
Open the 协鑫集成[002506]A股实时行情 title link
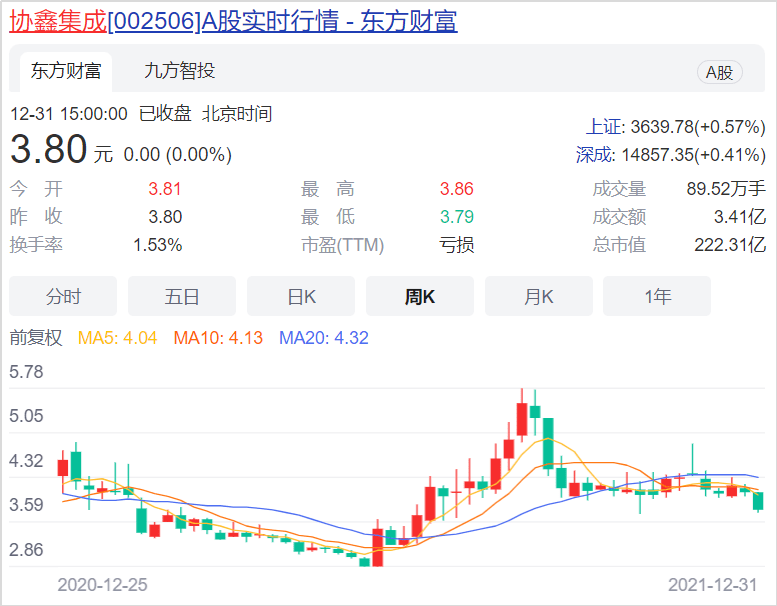[233, 21]
